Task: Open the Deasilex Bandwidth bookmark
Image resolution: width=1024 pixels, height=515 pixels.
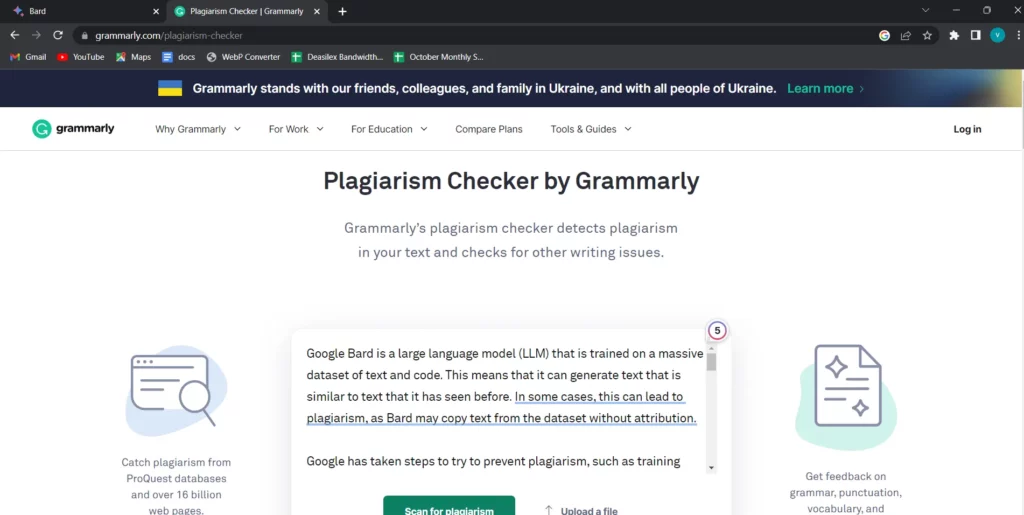Action: click(337, 57)
